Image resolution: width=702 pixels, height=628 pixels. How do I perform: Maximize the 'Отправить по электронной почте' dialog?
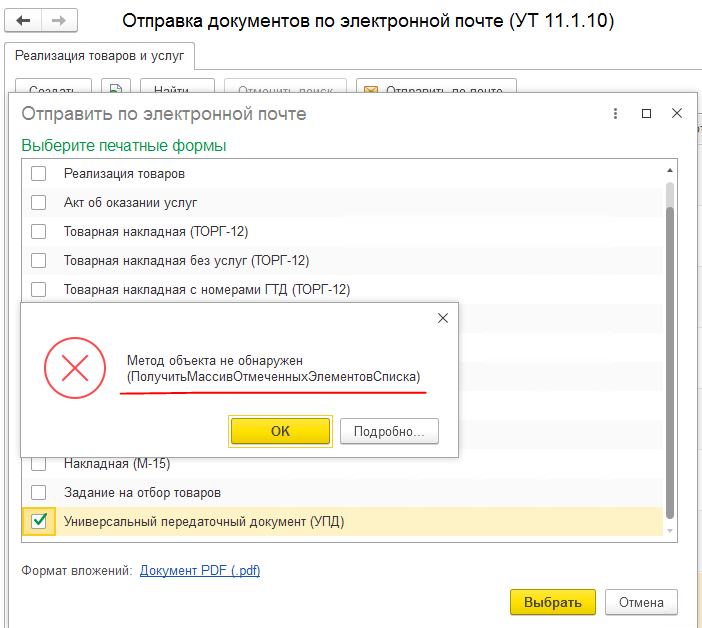[646, 114]
